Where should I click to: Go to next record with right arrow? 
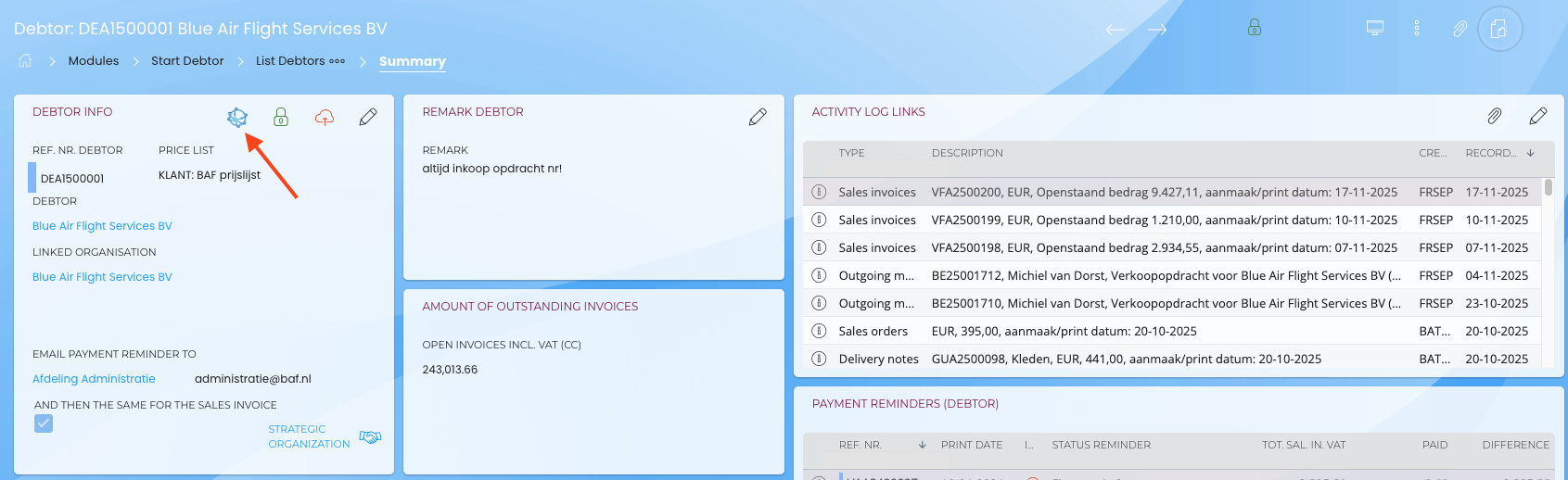pyautogui.click(x=1157, y=30)
